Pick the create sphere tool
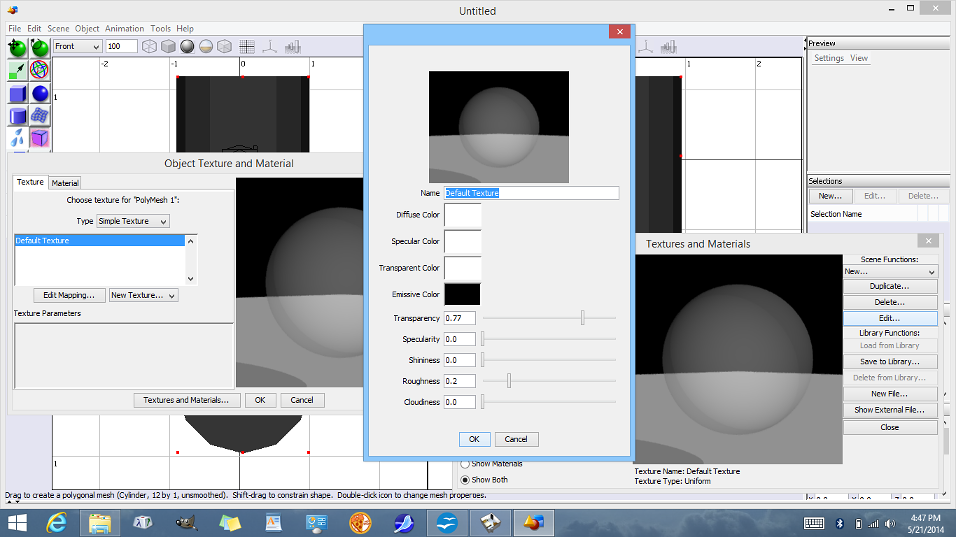 pyautogui.click(x=40, y=93)
